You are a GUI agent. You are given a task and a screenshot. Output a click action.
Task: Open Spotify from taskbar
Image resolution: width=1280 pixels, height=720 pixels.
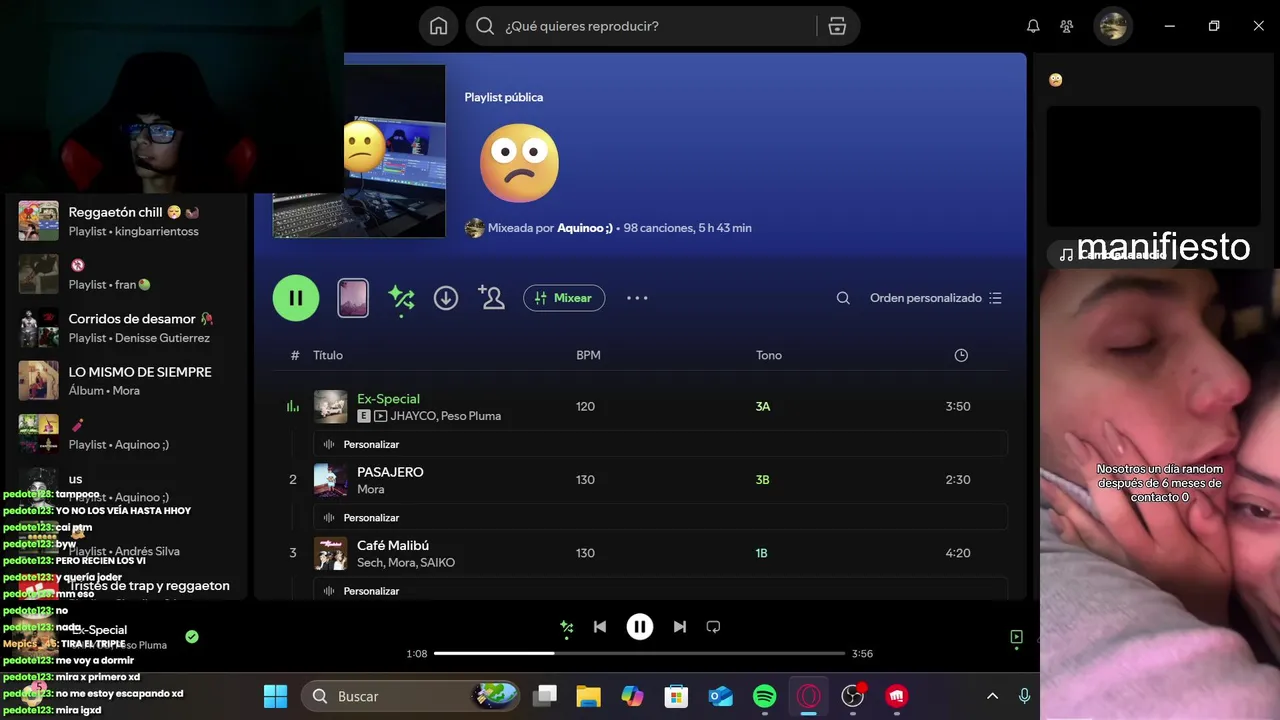pos(765,696)
